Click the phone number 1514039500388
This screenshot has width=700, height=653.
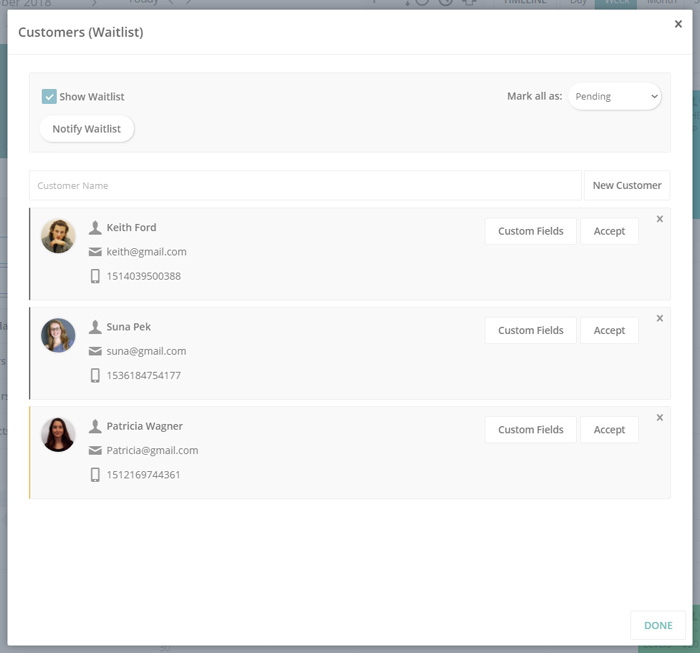[143, 276]
